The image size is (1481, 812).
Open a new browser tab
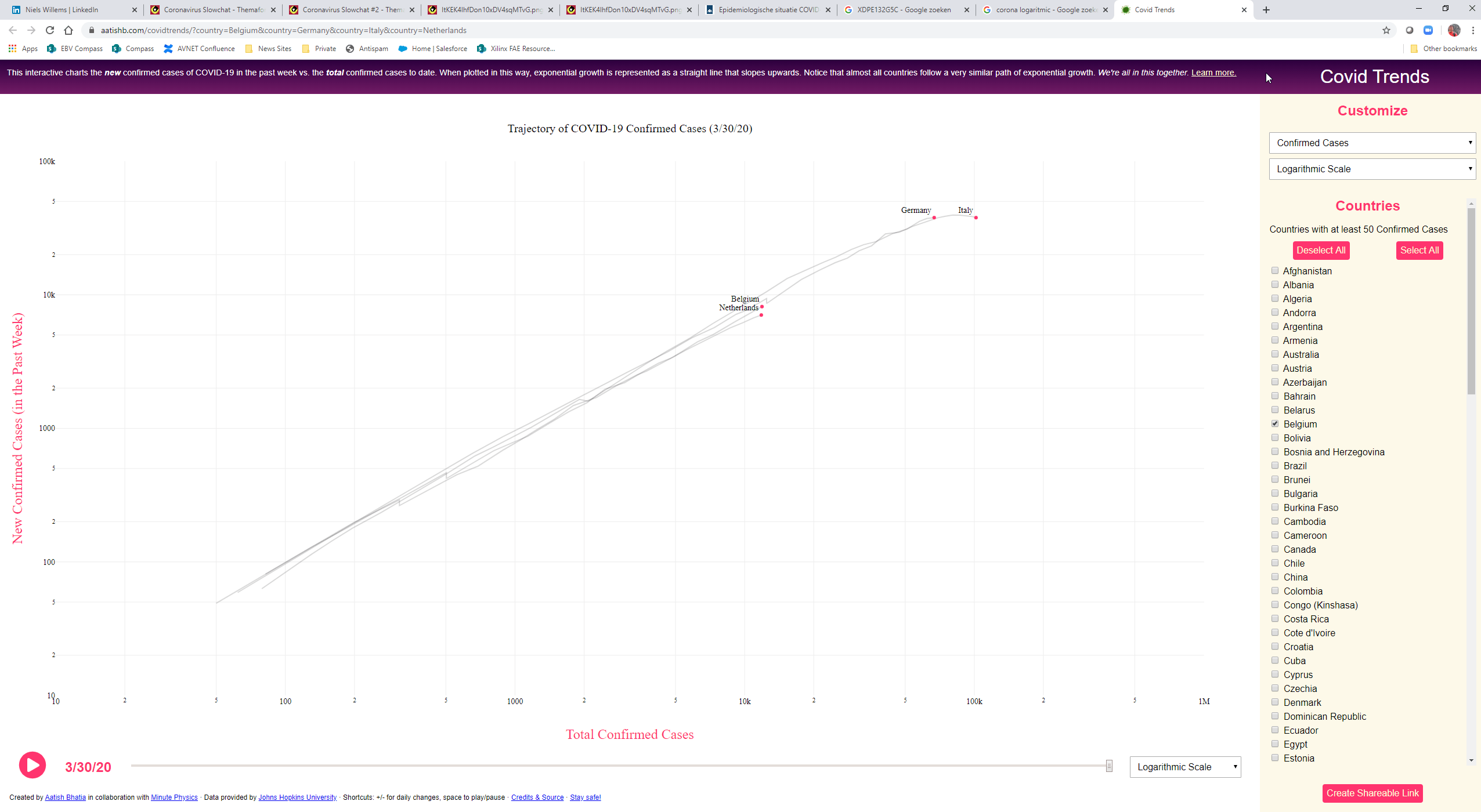point(1266,10)
